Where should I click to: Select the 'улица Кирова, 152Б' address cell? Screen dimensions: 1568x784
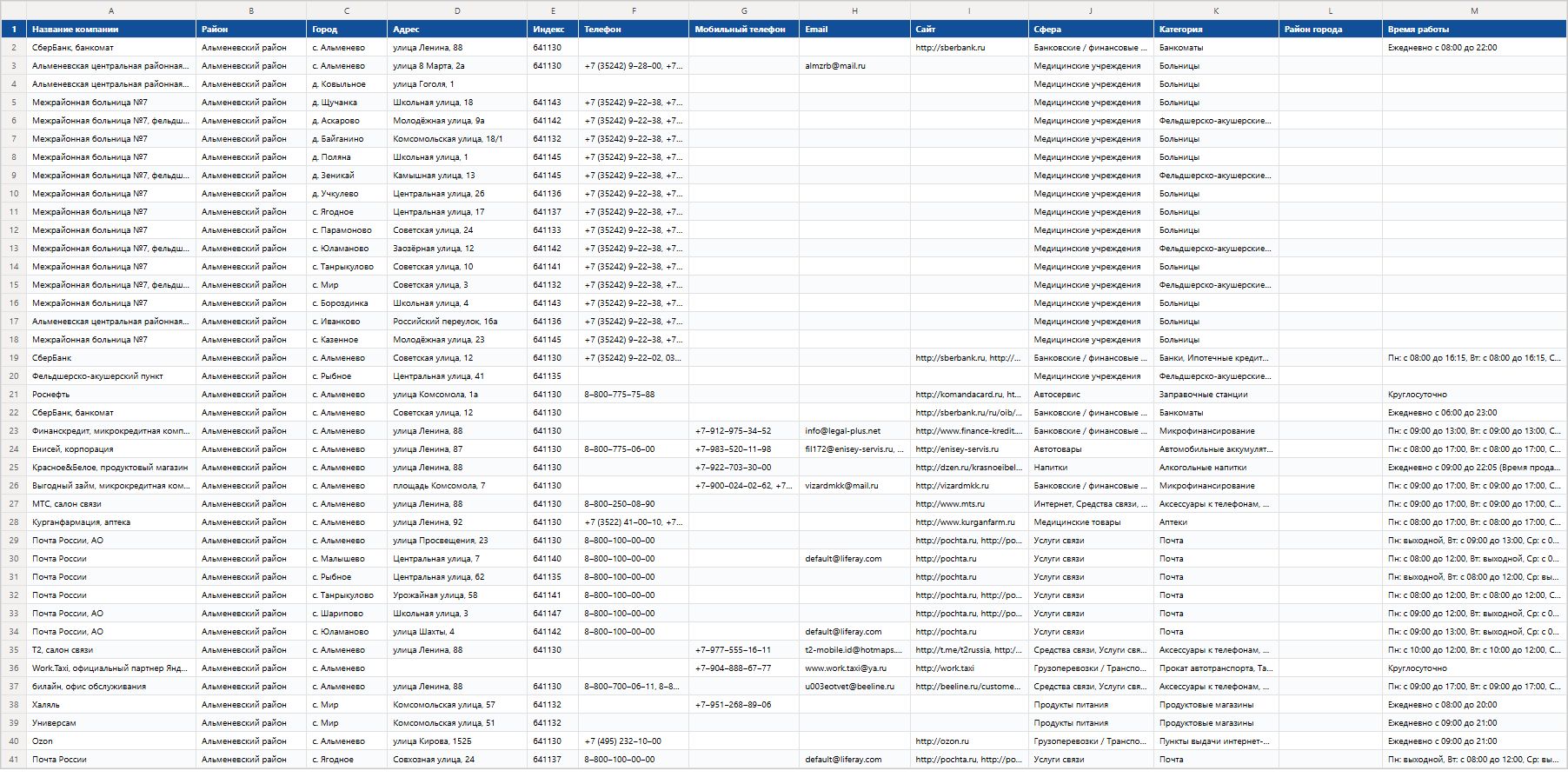pyautogui.click(x=457, y=741)
